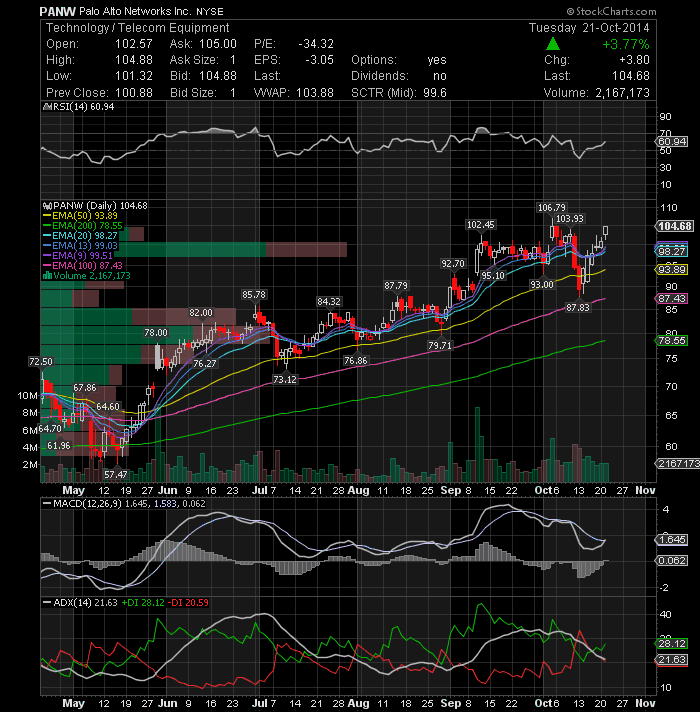Click the 79.71 low annotation

[440, 345]
